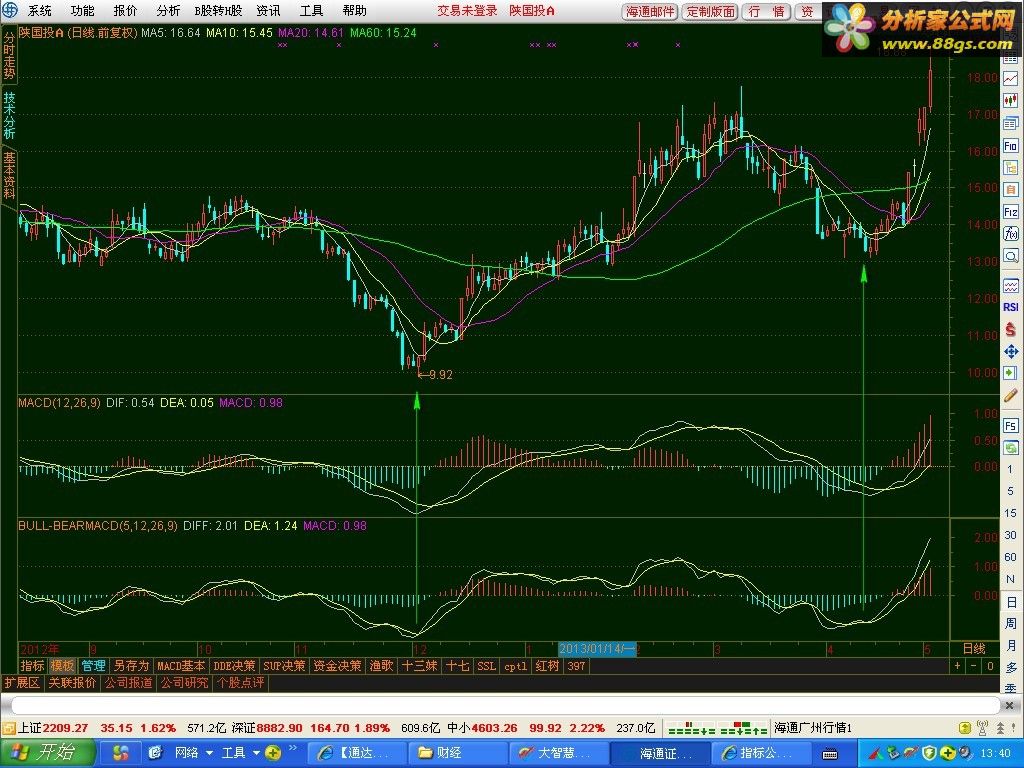This screenshot has height=768, width=1024.
Task: Open the 财经 folder taskbar item
Action: click(458, 754)
